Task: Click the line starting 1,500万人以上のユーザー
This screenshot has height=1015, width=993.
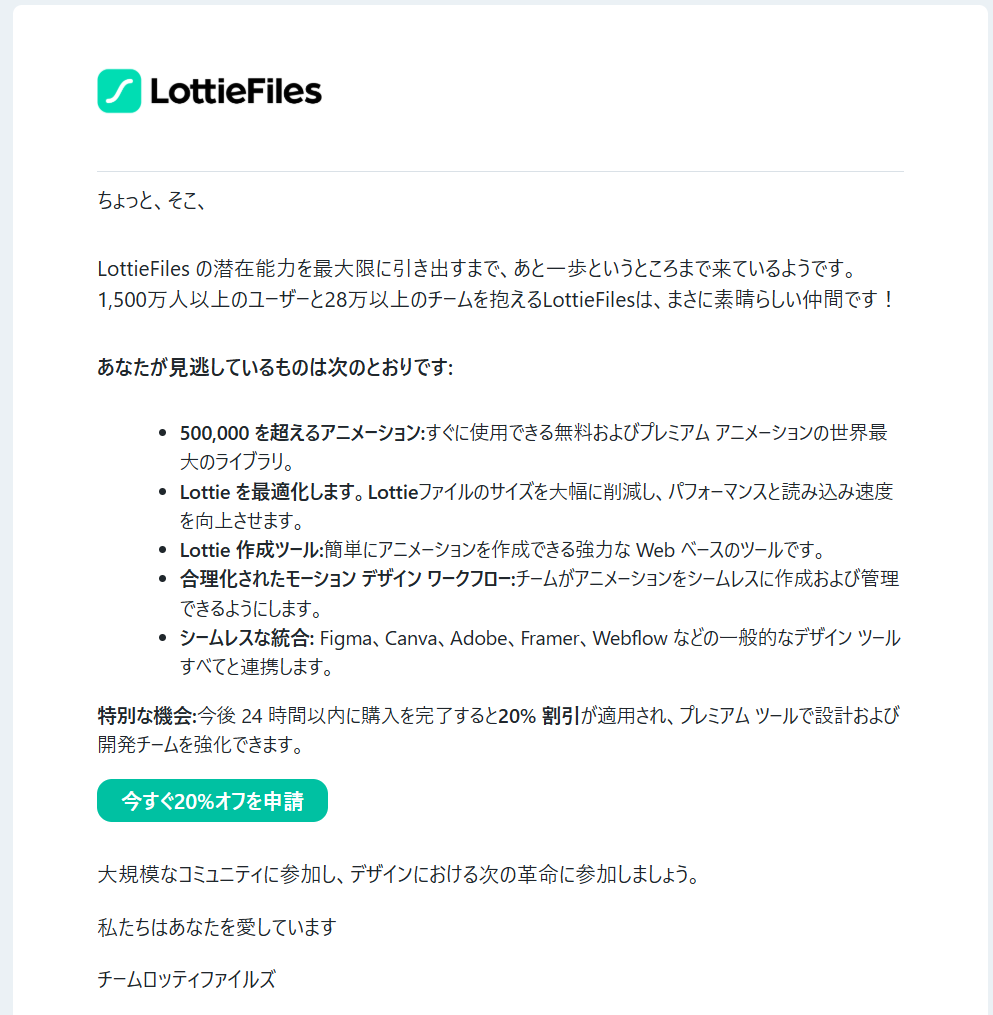Action: point(495,299)
